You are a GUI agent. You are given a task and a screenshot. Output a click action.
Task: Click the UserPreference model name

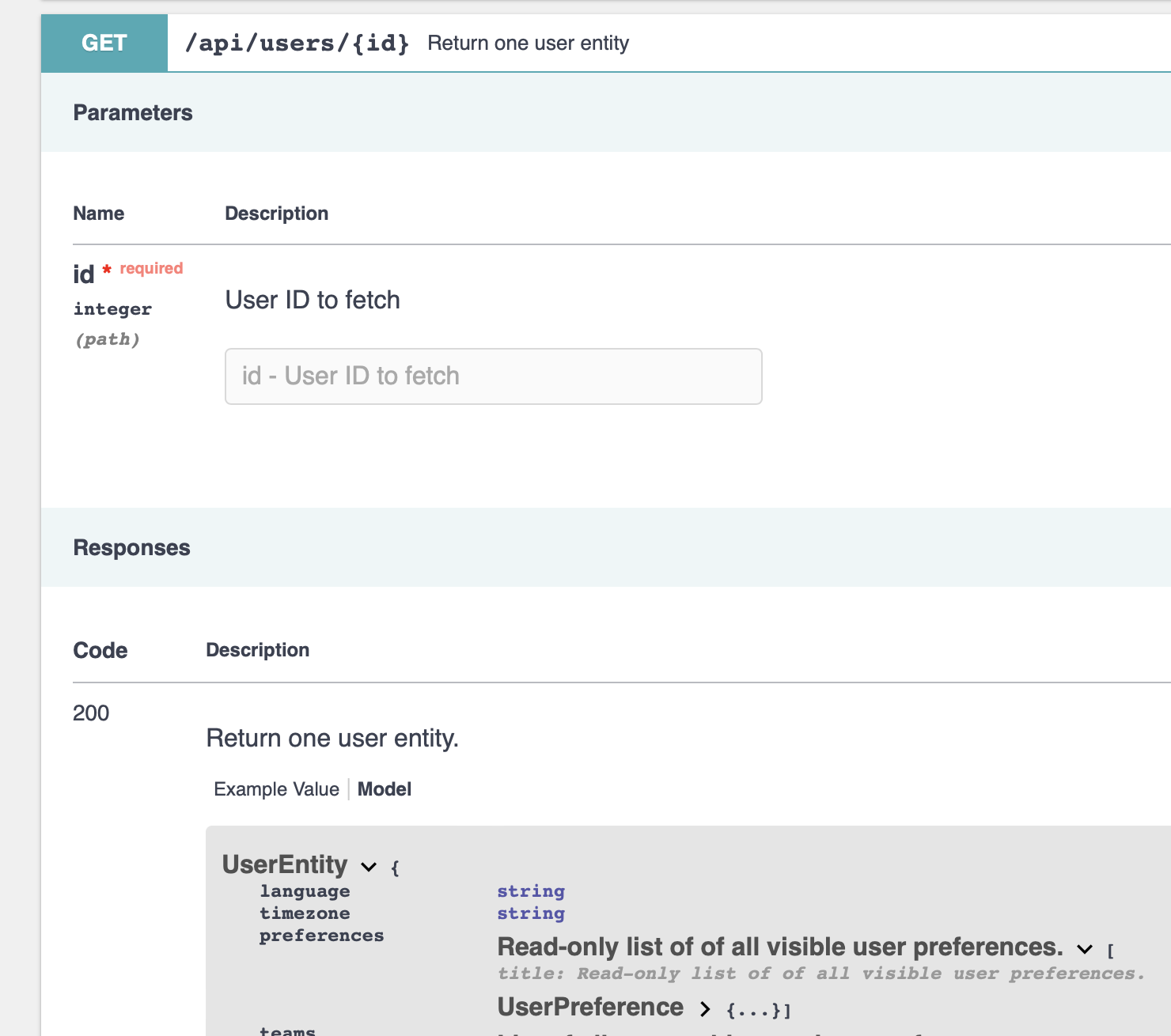click(x=589, y=1008)
